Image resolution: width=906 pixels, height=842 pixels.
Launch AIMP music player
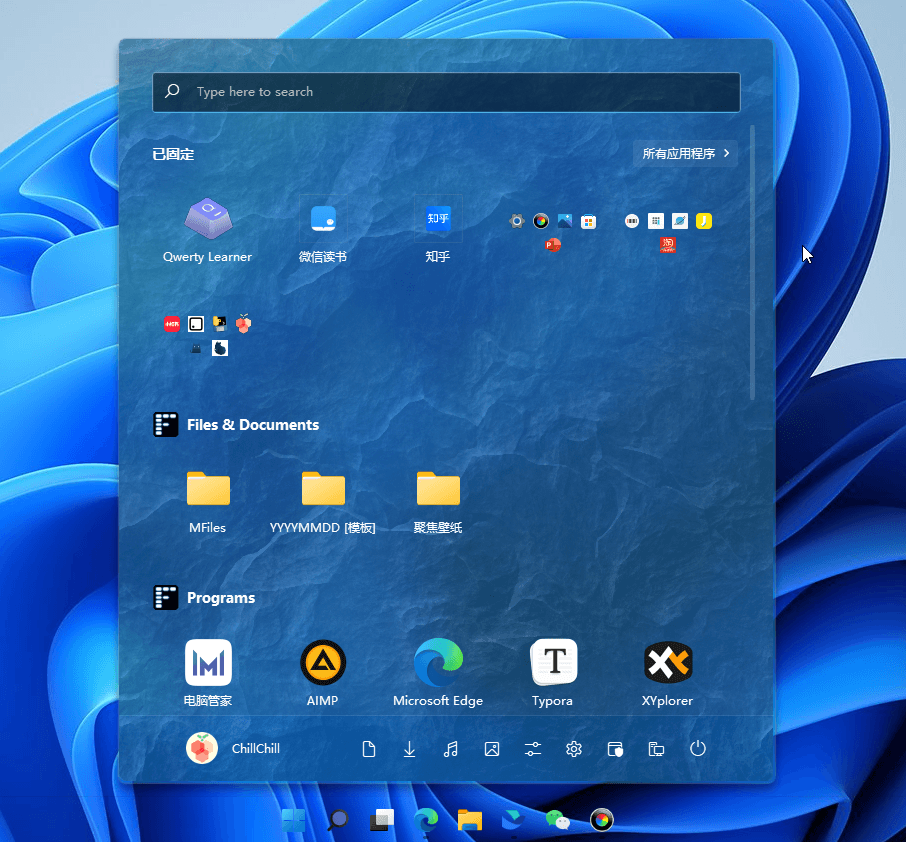click(x=322, y=673)
